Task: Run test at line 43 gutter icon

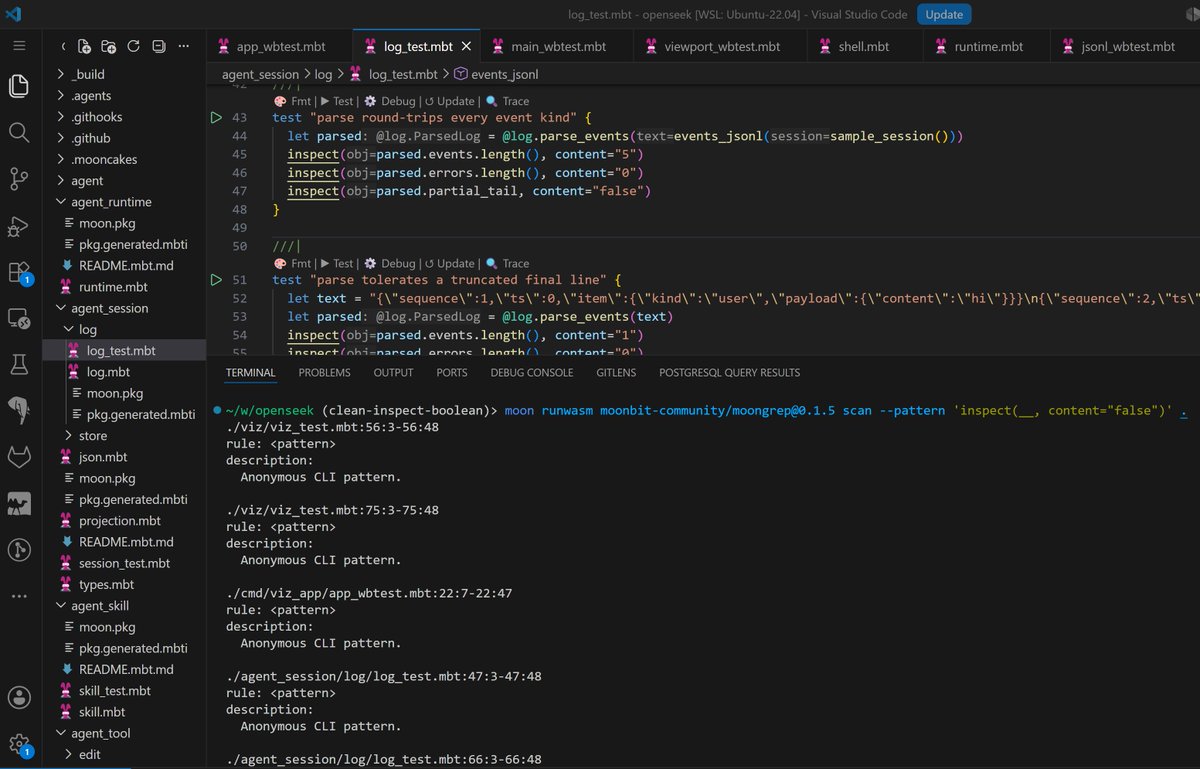Action: click(216, 118)
